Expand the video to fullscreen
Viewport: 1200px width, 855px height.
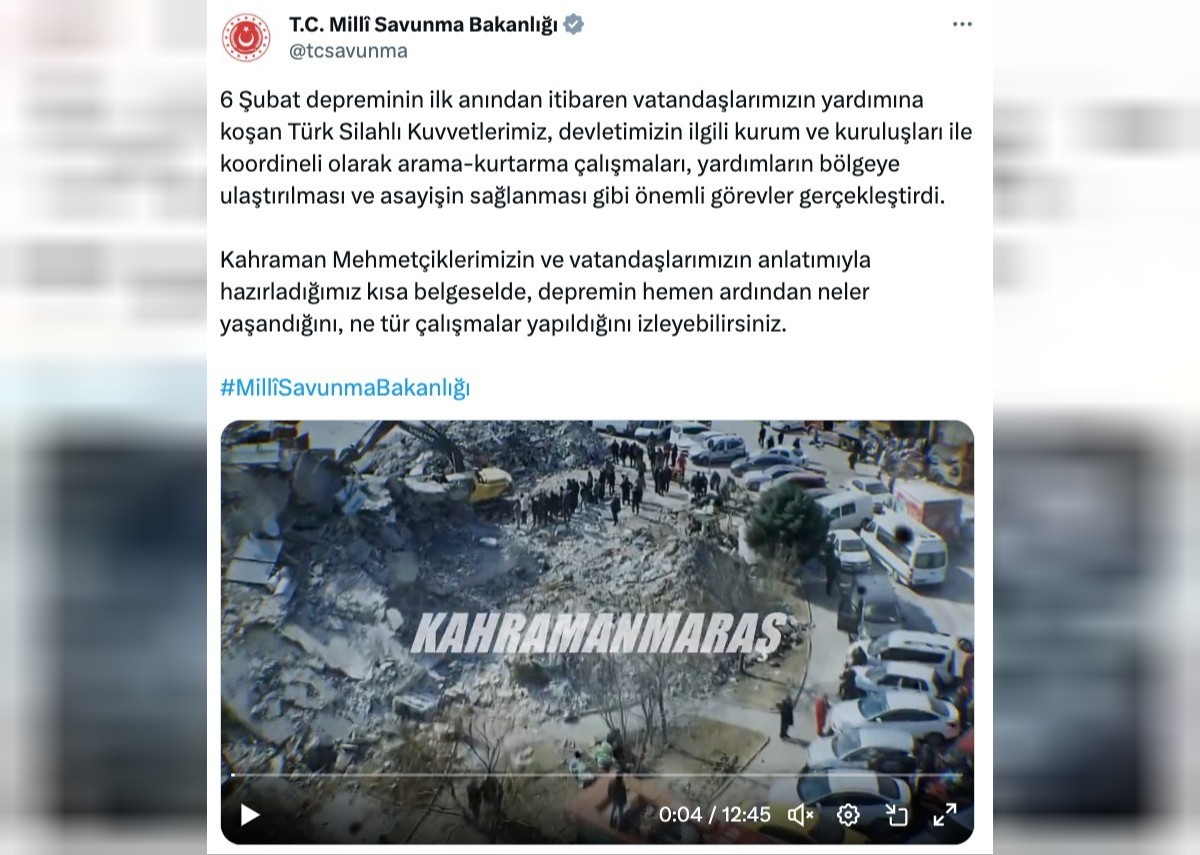(x=945, y=815)
